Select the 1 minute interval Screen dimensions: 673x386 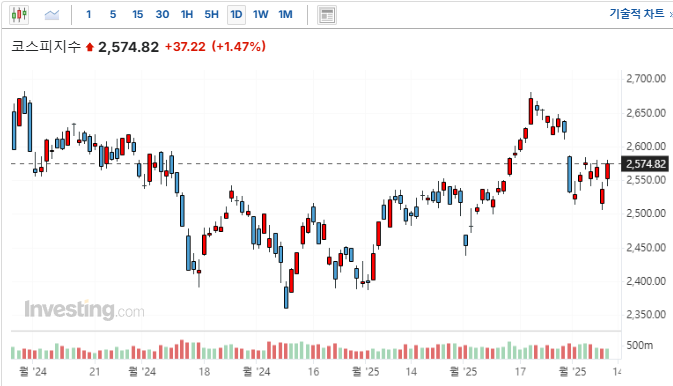coord(88,15)
